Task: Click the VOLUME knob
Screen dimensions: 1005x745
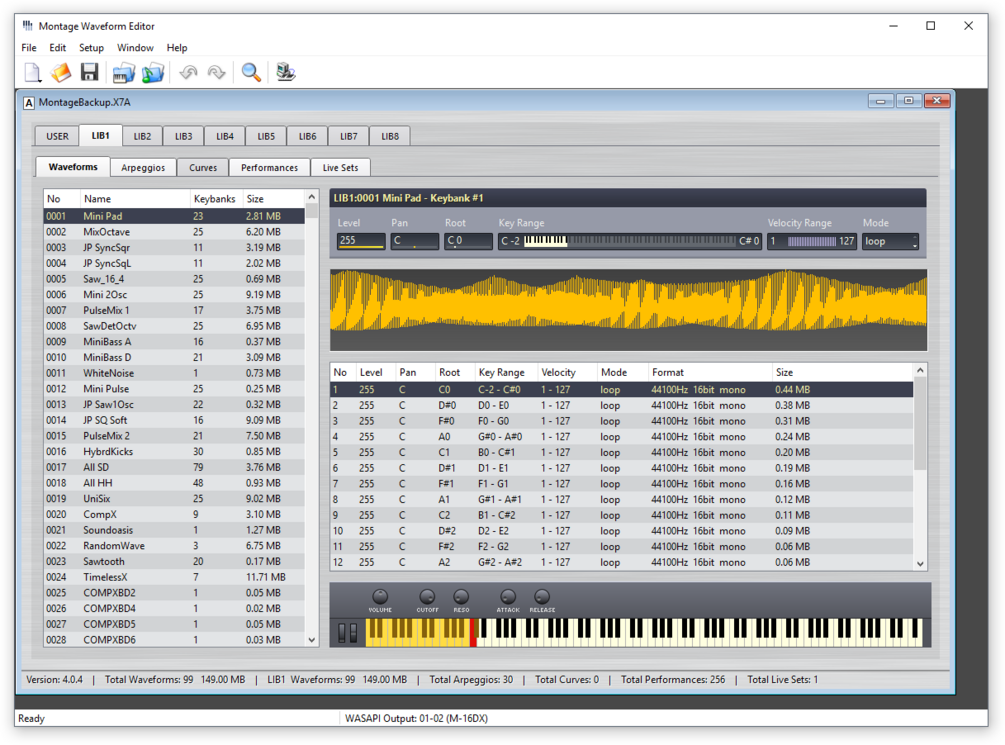Action: [x=380, y=597]
